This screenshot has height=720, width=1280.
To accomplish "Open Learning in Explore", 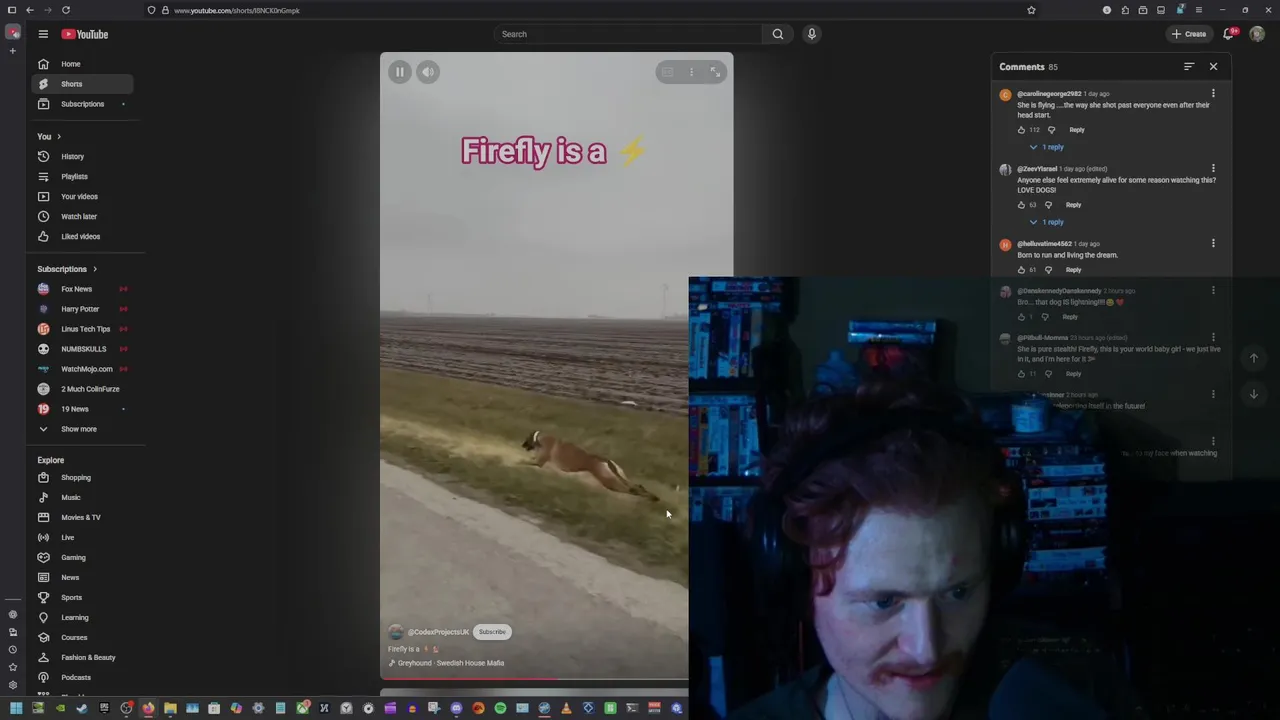I will pyautogui.click(x=80, y=618).
